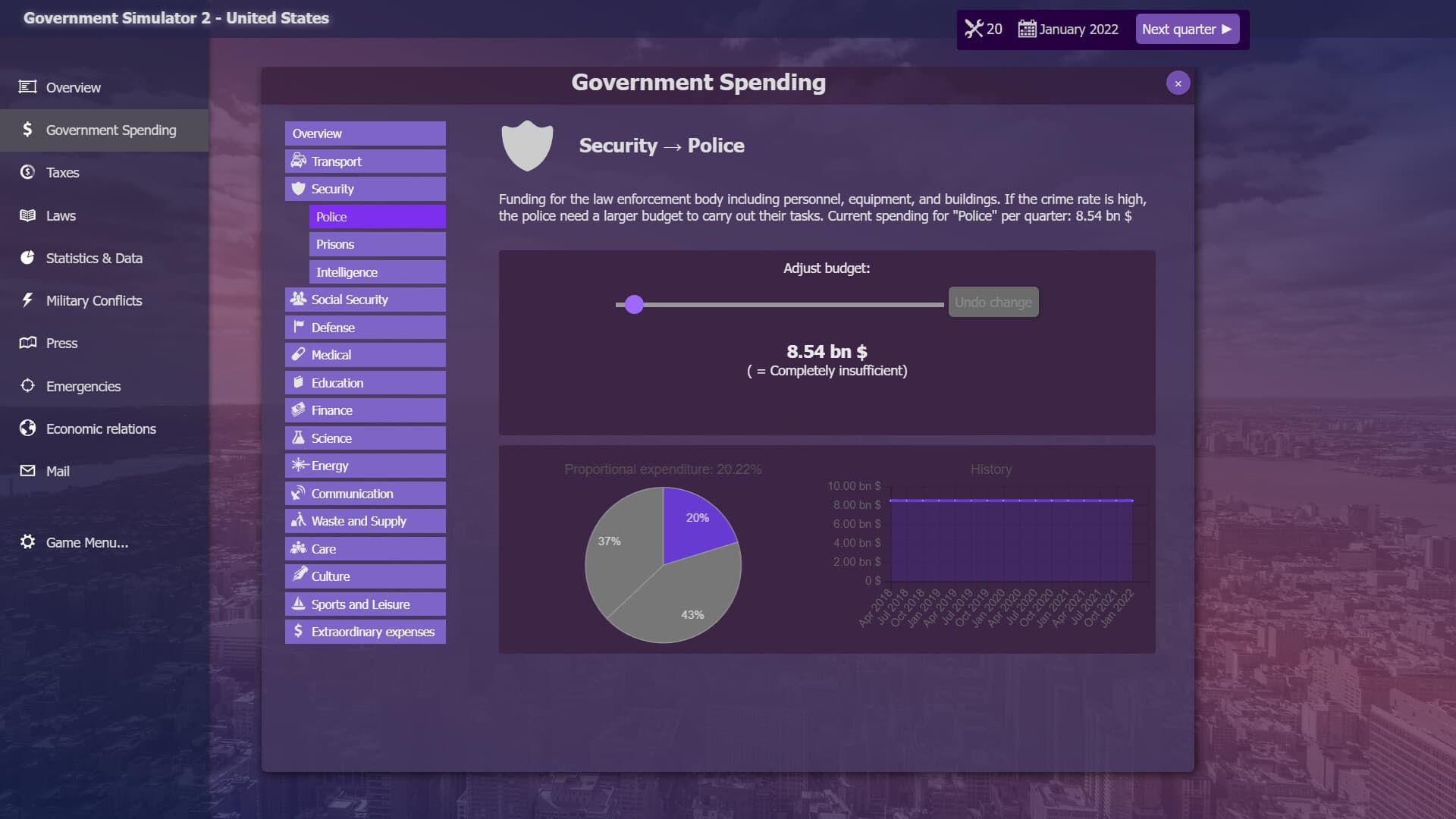The height and width of the screenshot is (819, 1456).
Task: Open the Mail envelope icon
Action: (x=27, y=470)
